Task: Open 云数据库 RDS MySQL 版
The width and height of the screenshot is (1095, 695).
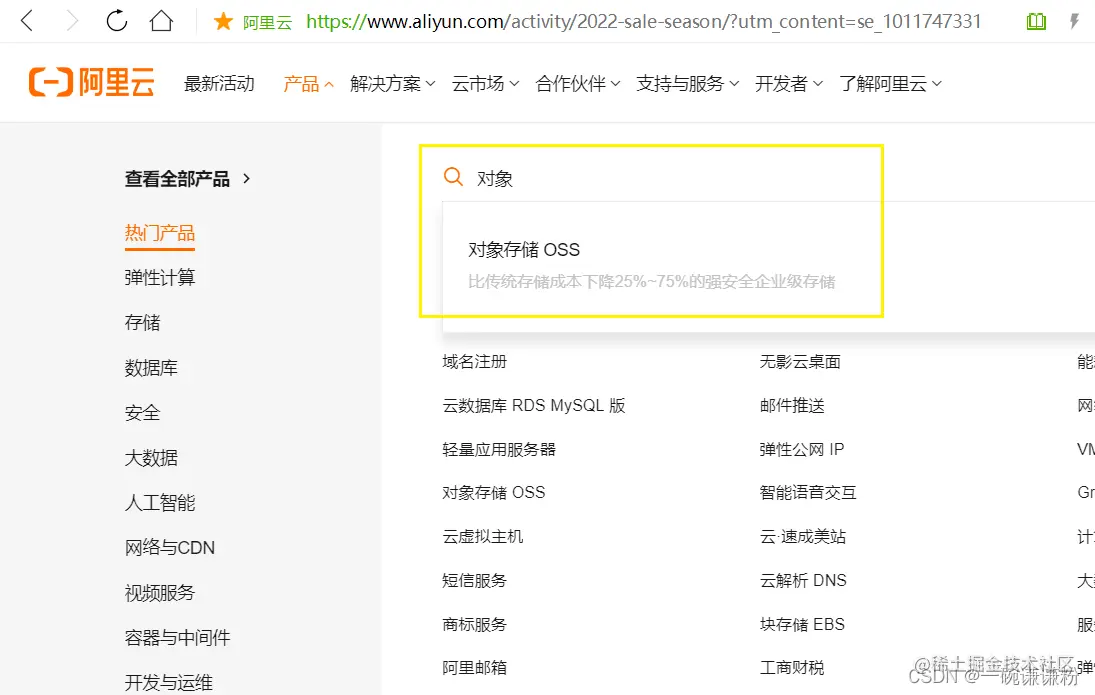Action: 534,405
